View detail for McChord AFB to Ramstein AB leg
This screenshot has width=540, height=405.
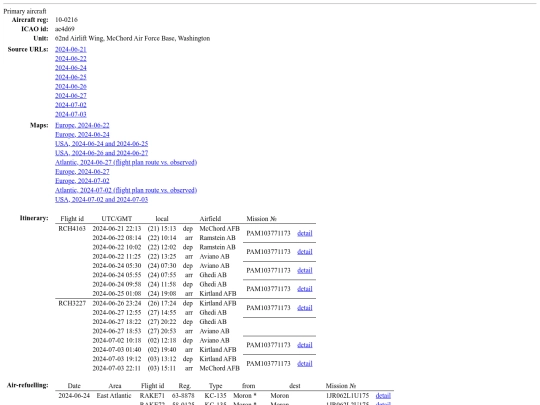tap(305, 233)
